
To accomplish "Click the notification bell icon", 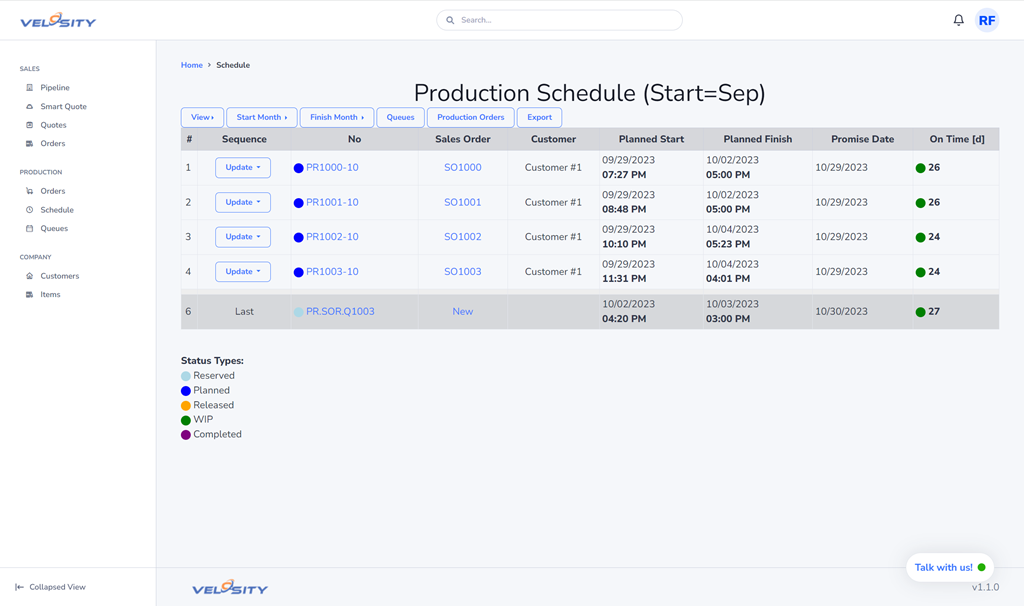I will tap(958, 20).
